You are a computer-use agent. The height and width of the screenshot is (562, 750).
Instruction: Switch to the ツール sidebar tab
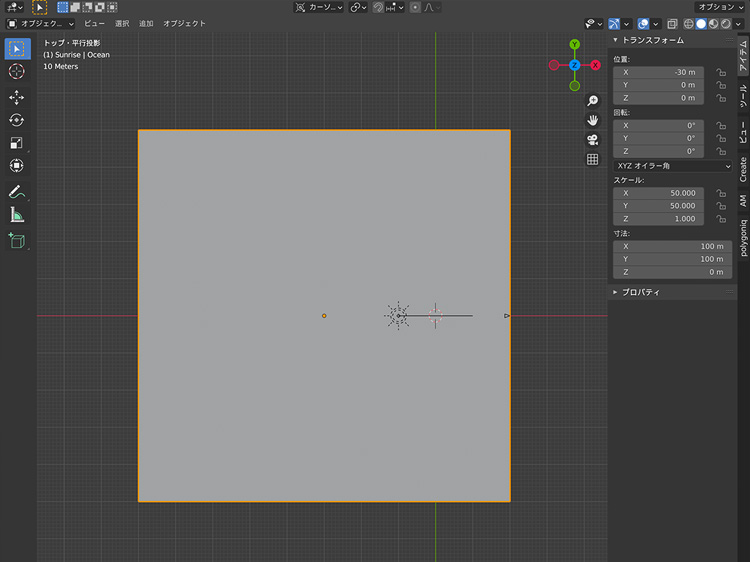pos(742,96)
